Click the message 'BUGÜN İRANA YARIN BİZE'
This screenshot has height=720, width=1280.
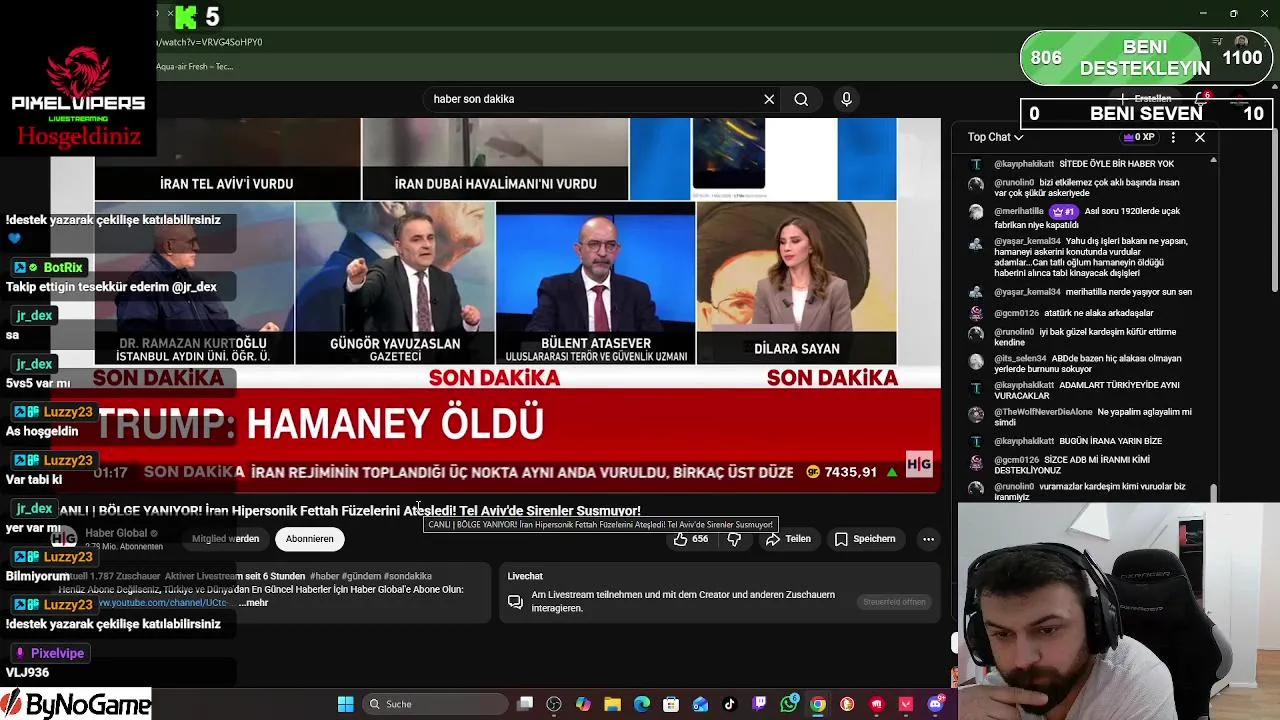pyautogui.click(x=1112, y=441)
